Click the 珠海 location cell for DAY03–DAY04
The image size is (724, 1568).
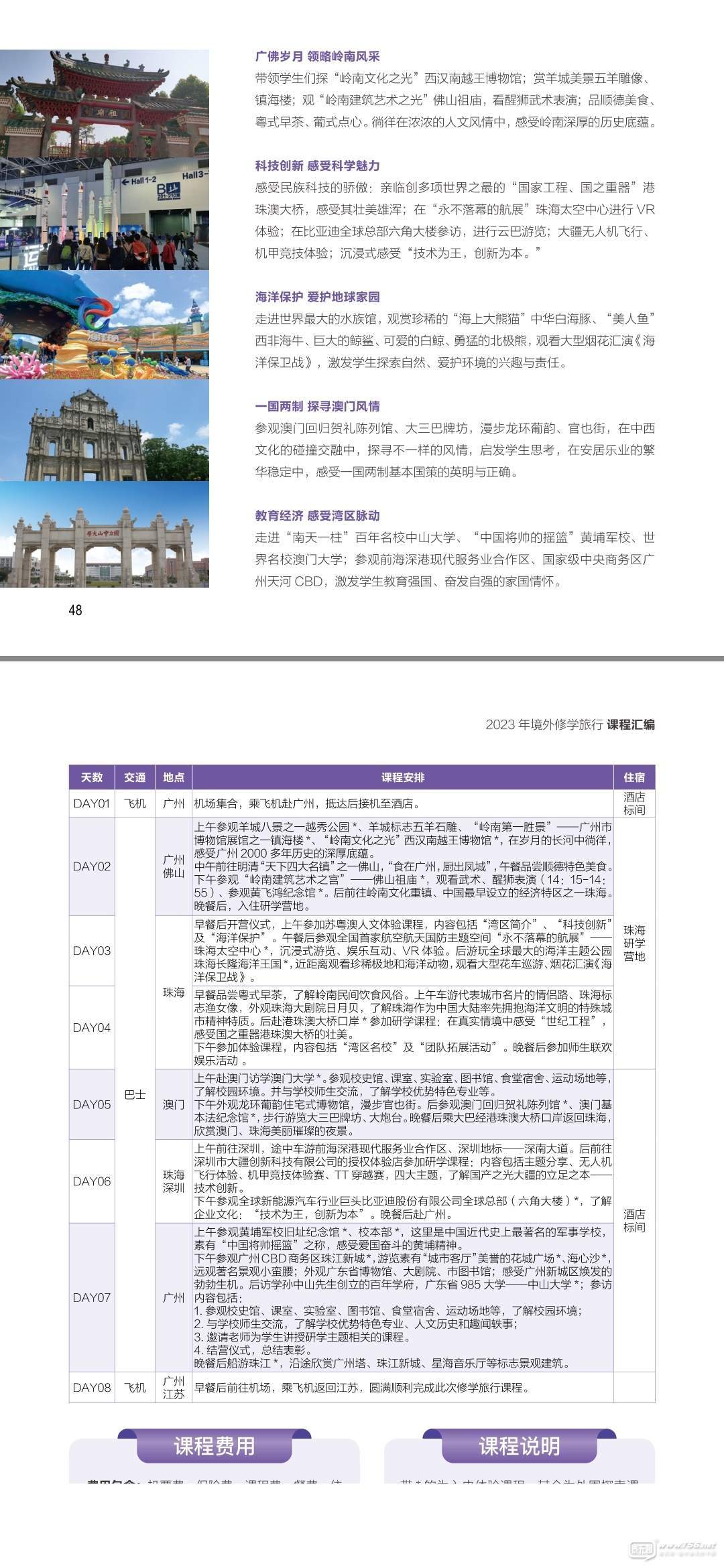point(174,992)
